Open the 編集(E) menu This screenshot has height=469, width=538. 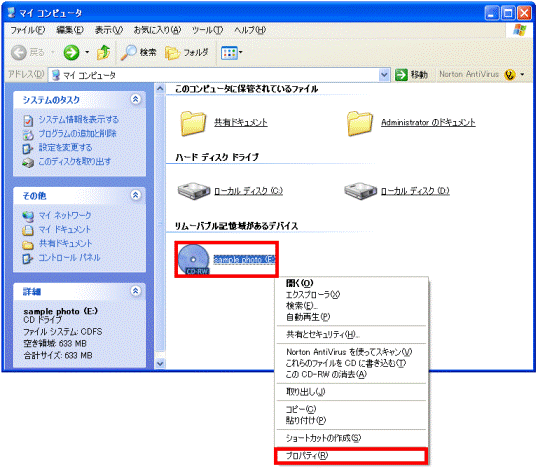70,30
